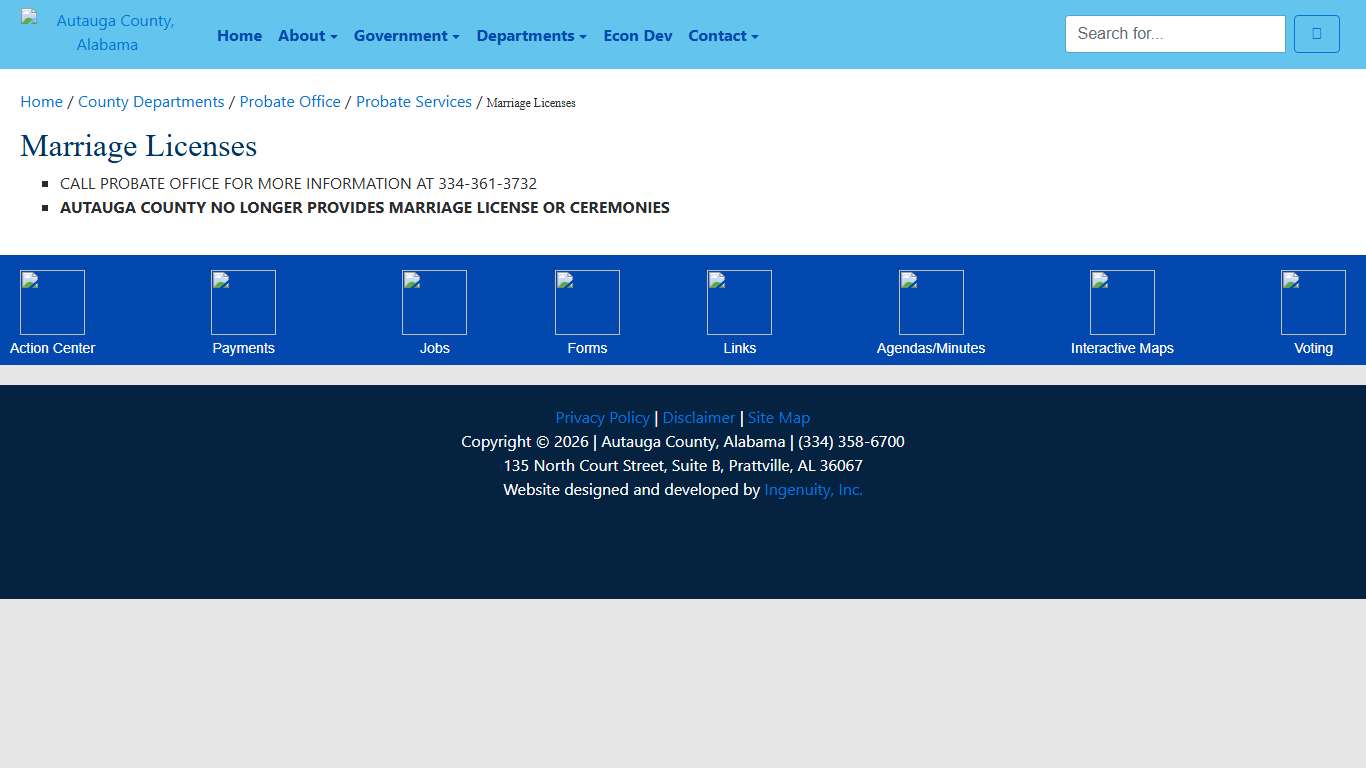1366x768 pixels.
Task: Select Econ Dev menu item
Action: pyautogui.click(x=637, y=36)
